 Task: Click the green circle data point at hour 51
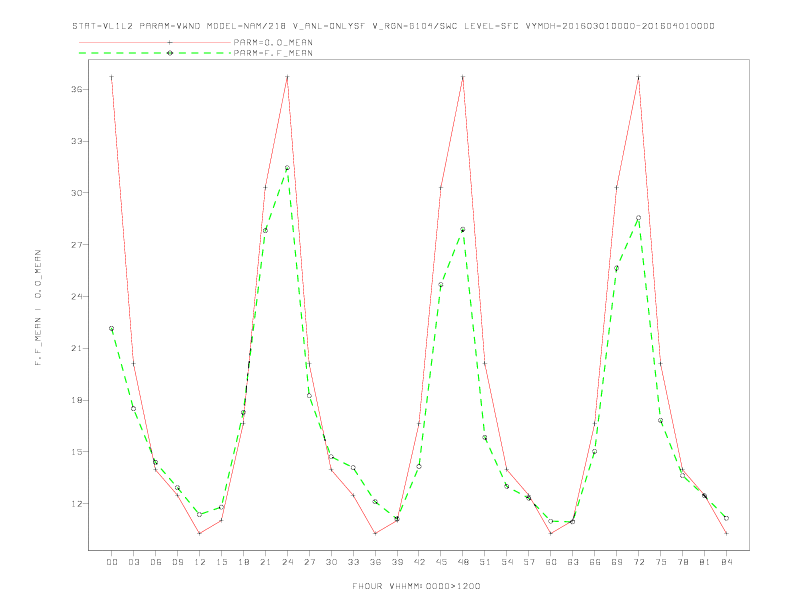pyautogui.click(x=485, y=438)
